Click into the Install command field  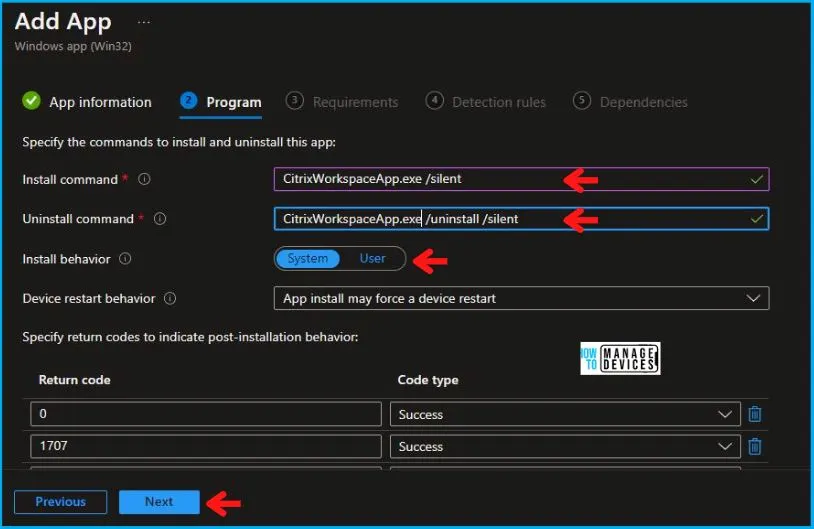pos(521,179)
